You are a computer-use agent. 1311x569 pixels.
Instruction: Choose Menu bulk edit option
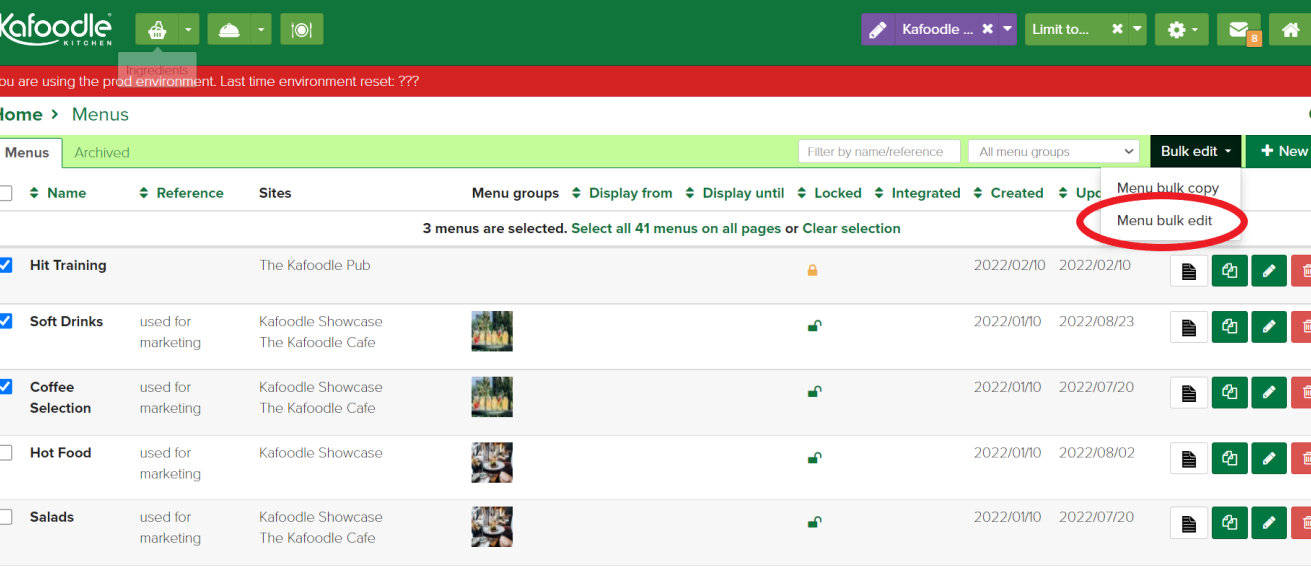1164,220
